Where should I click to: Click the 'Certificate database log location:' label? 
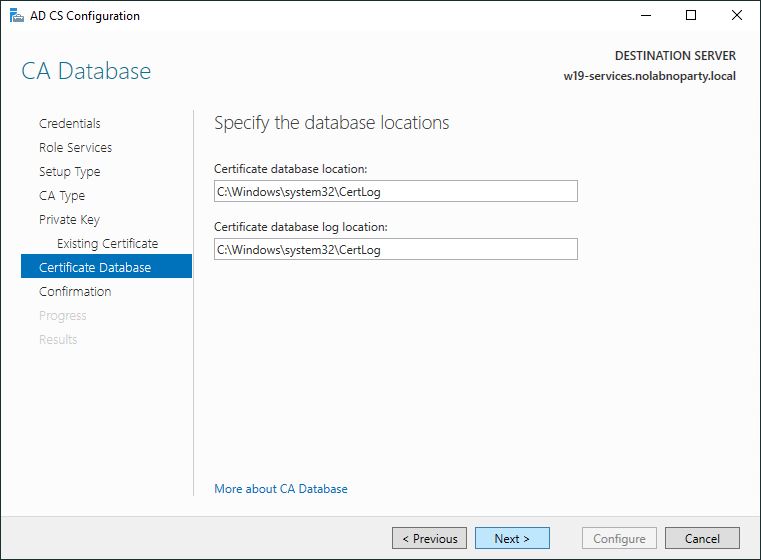(x=300, y=227)
